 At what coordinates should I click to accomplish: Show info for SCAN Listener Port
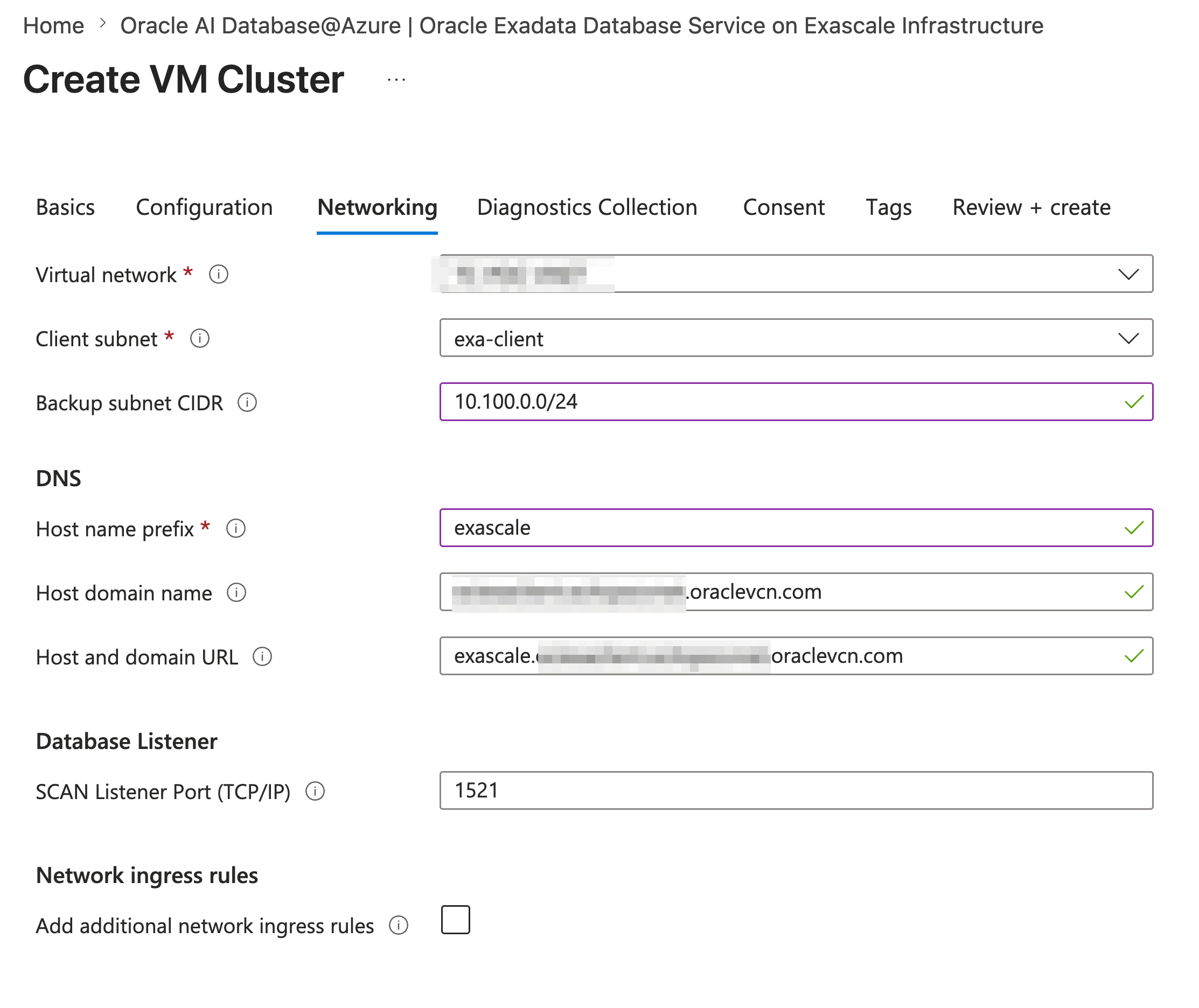pos(315,792)
